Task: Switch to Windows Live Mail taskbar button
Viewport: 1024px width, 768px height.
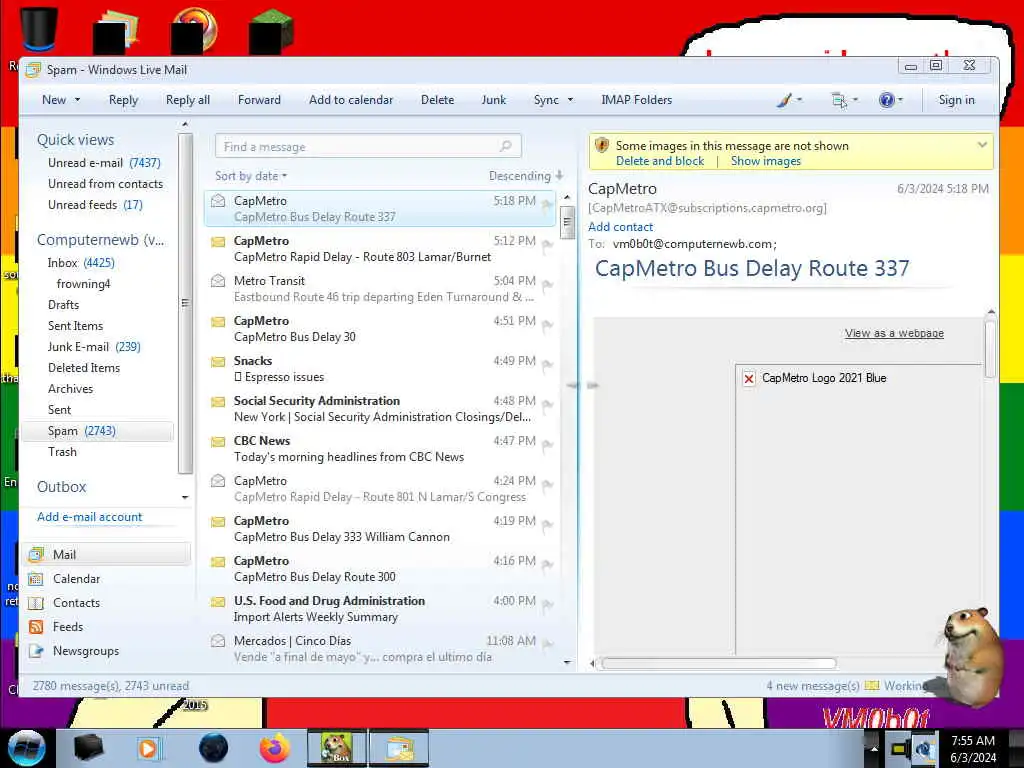Action: coord(400,748)
